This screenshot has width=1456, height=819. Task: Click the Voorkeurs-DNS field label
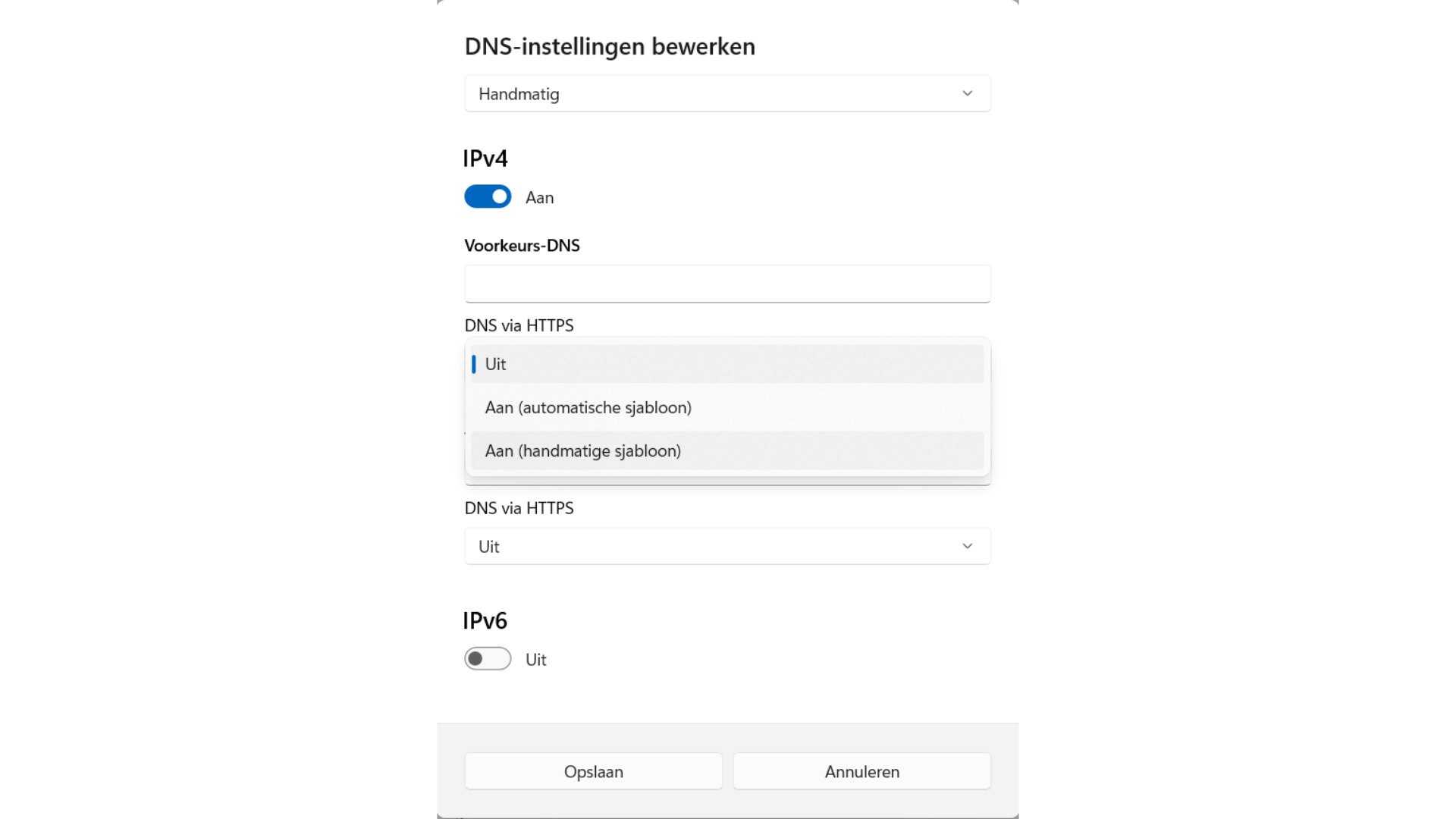click(x=522, y=246)
